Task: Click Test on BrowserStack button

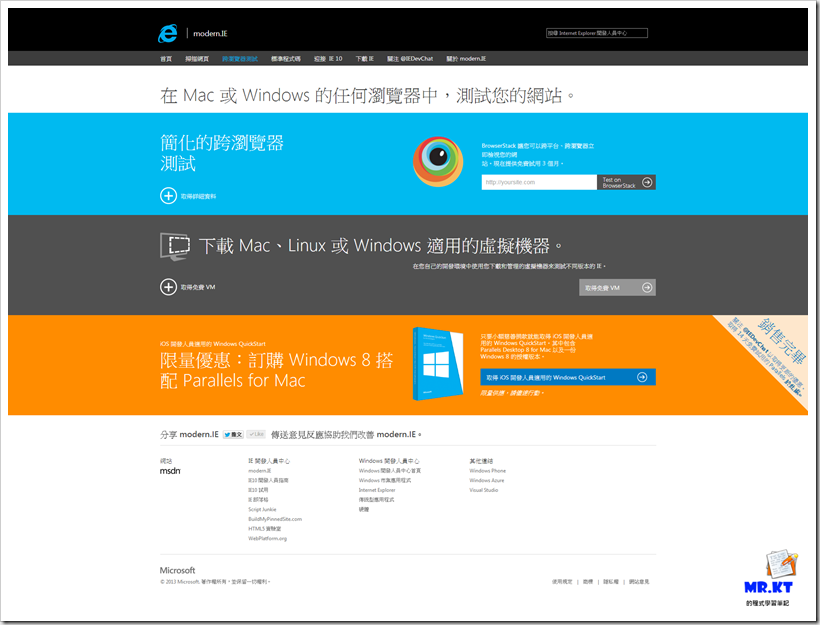Action: click(627, 182)
